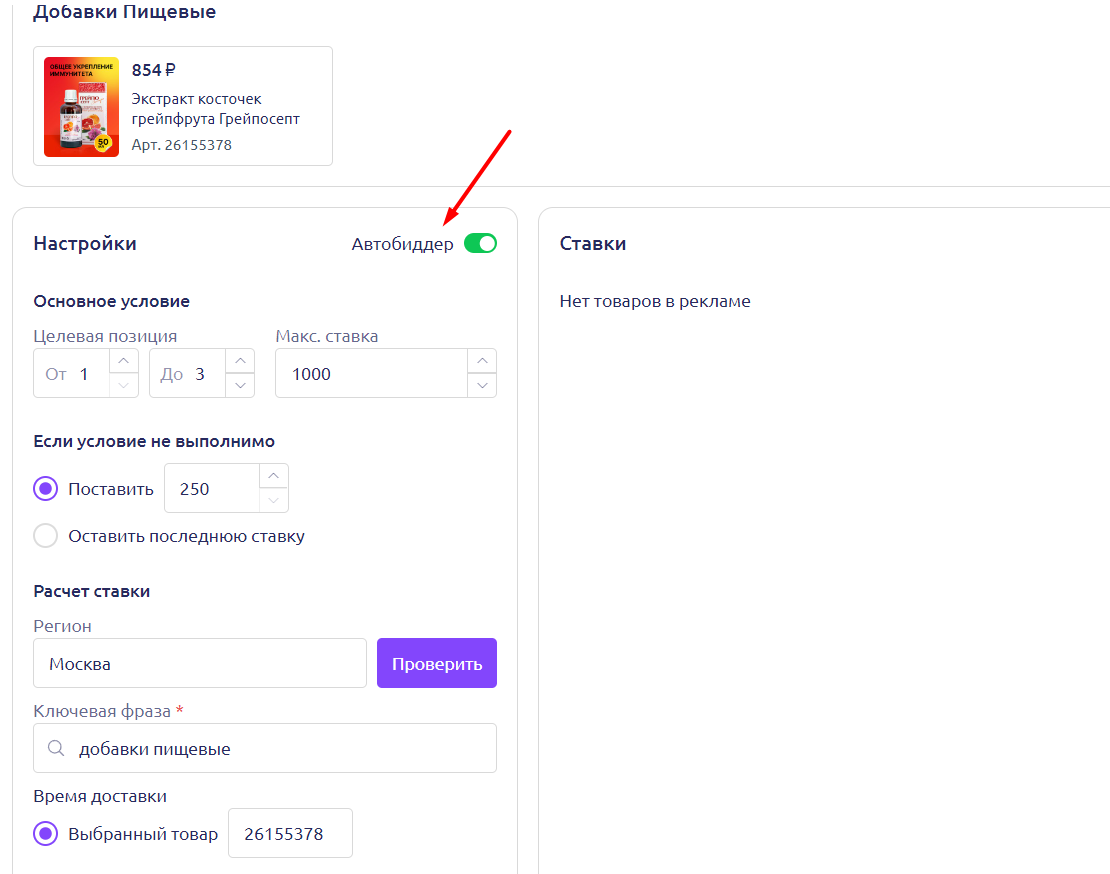The height and width of the screenshot is (874, 1110).
Task: Select the Поставить radio option
Action: click(x=46, y=489)
